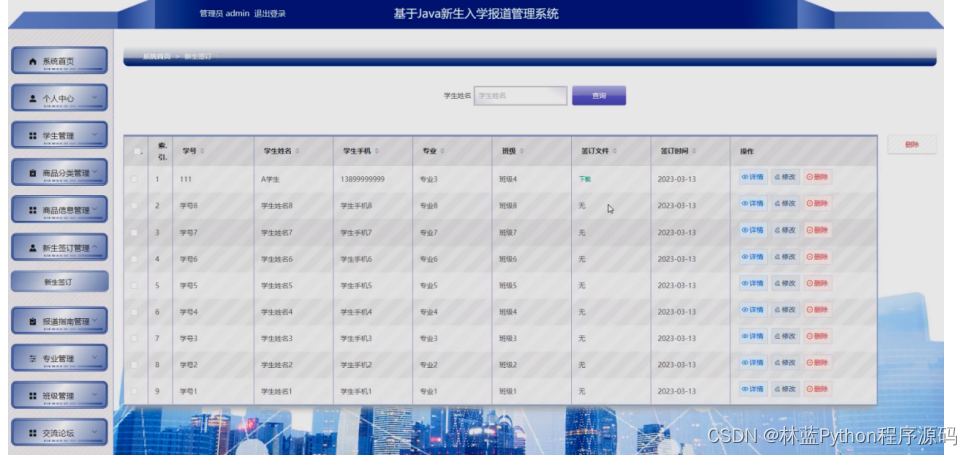Screen dimensions: 972x456
Task: Collapse the 新生签订管理 chevron
Action: [x=95, y=247]
